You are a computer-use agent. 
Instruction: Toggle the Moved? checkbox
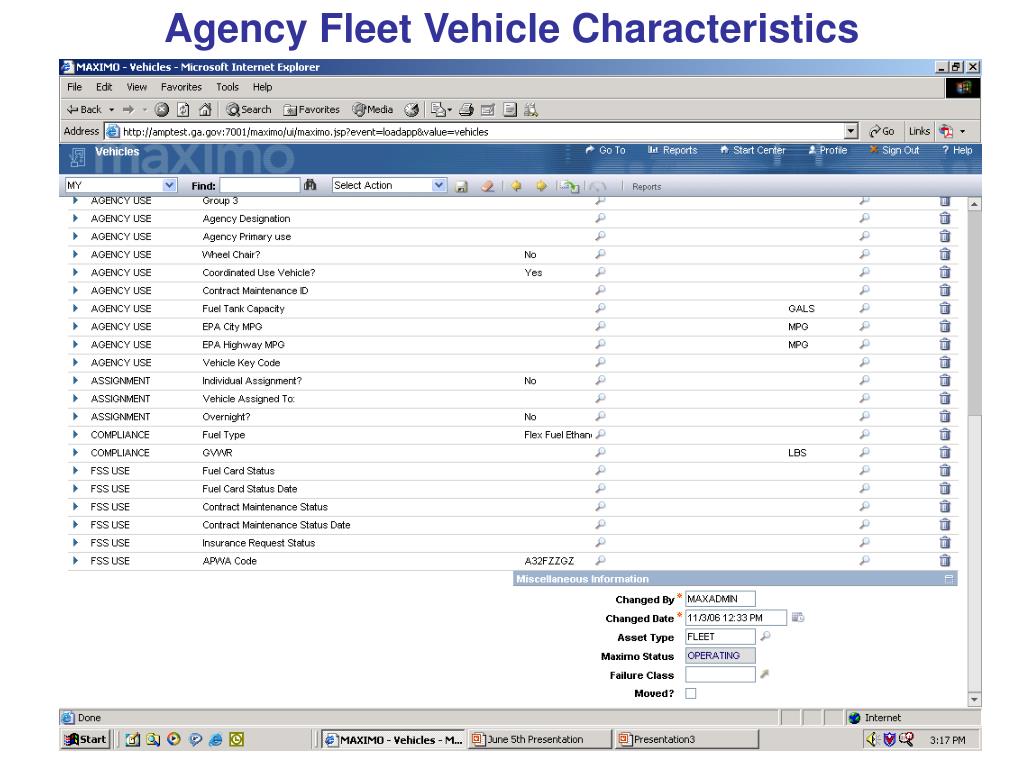coord(691,694)
